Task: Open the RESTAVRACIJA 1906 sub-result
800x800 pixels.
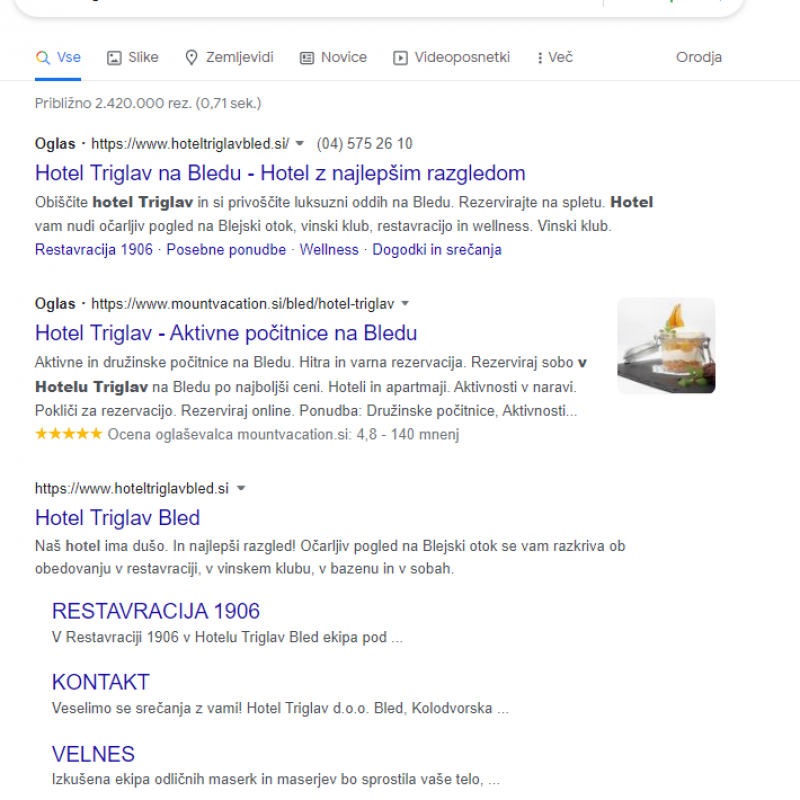Action: (156, 611)
